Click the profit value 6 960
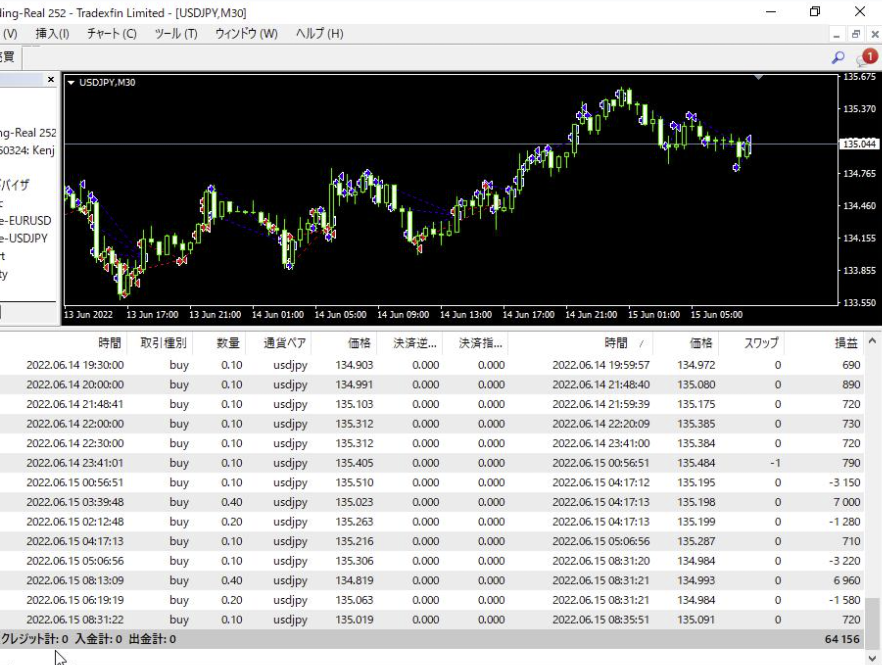The width and height of the screenshot is (882, 665). (x=847, y=581)
